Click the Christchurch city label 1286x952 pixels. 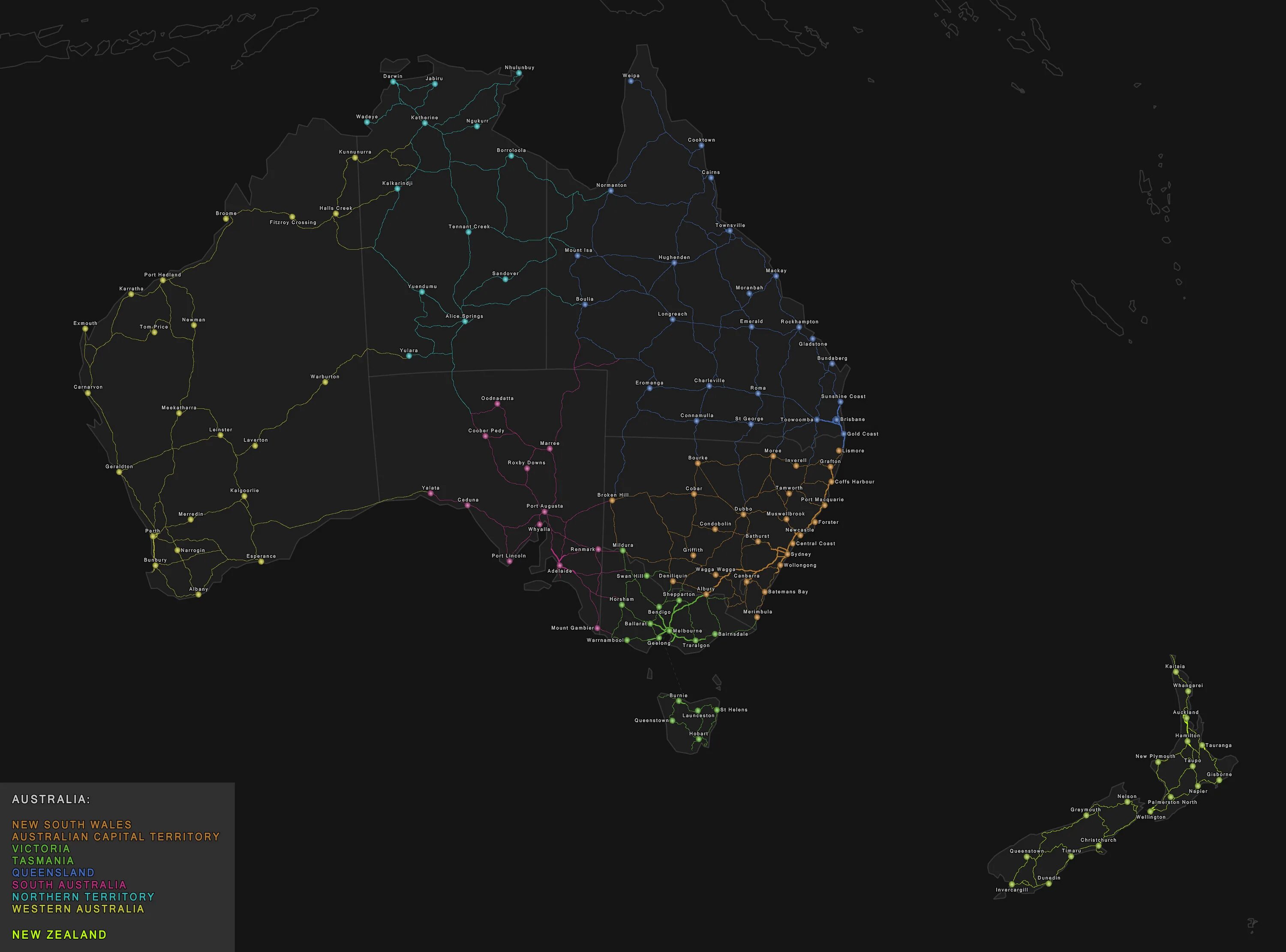click(1098, 840)
